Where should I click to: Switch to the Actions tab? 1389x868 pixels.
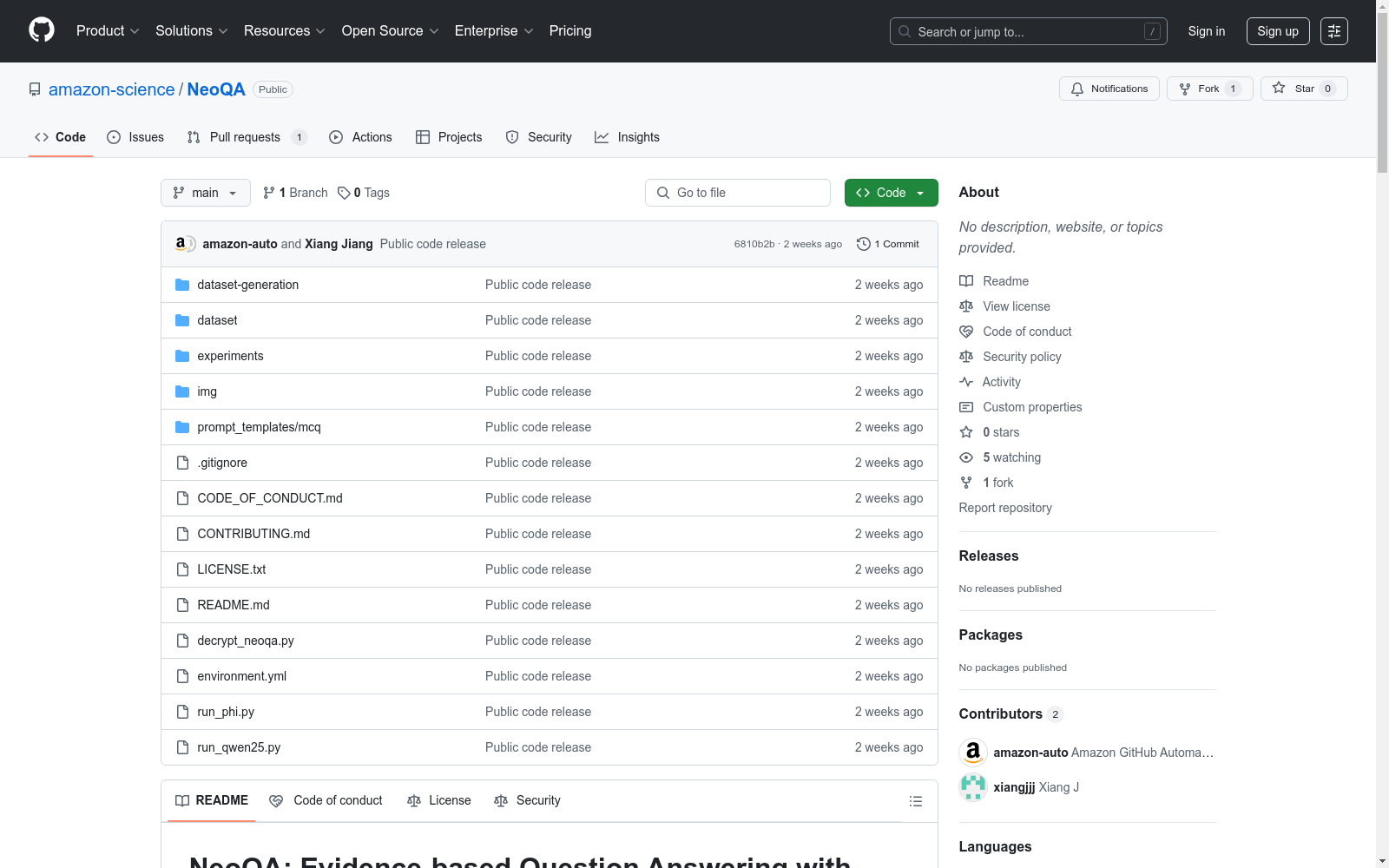click(360, 137)
